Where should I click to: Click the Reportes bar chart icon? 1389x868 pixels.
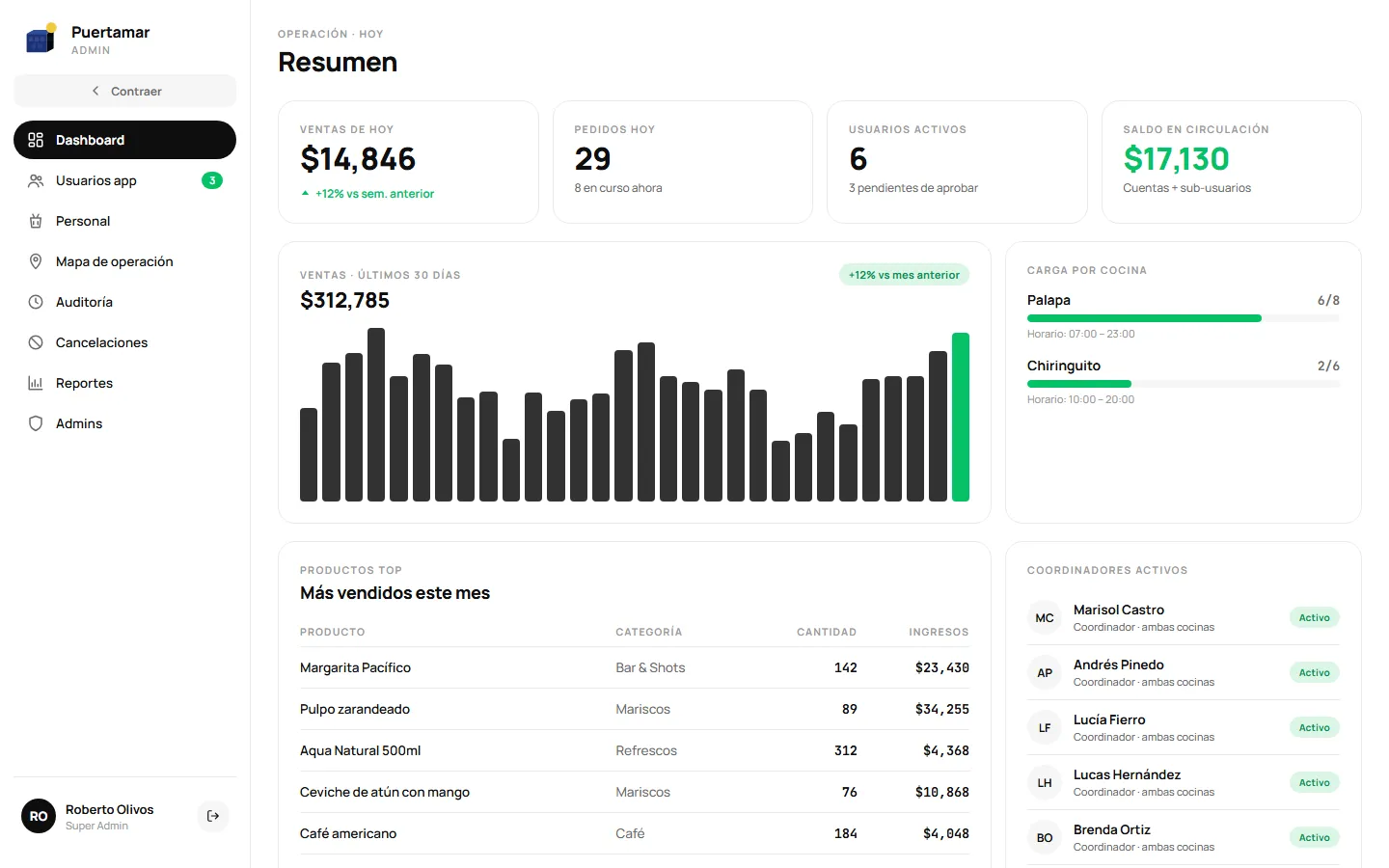click(x=36, y=383)
